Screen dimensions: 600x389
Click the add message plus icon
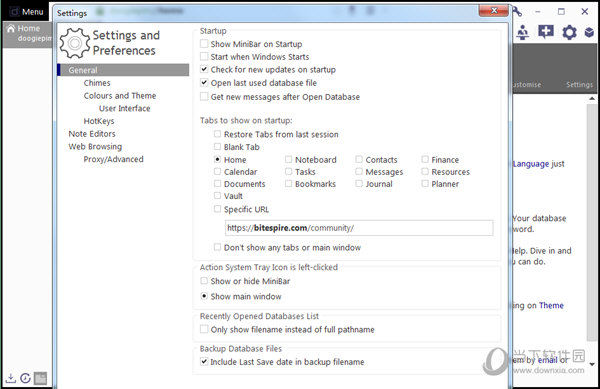(x=546, y=32)
